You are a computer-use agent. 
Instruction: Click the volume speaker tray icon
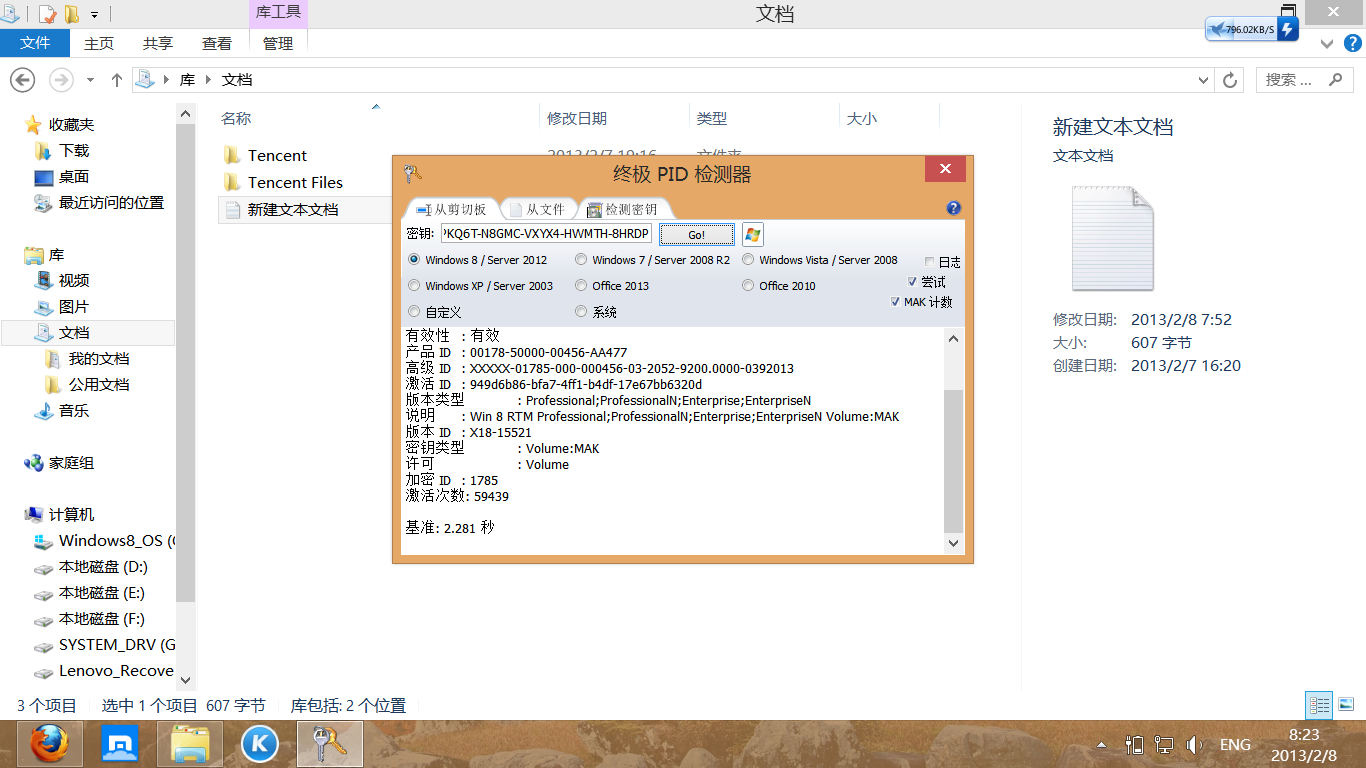[1193, 744]
